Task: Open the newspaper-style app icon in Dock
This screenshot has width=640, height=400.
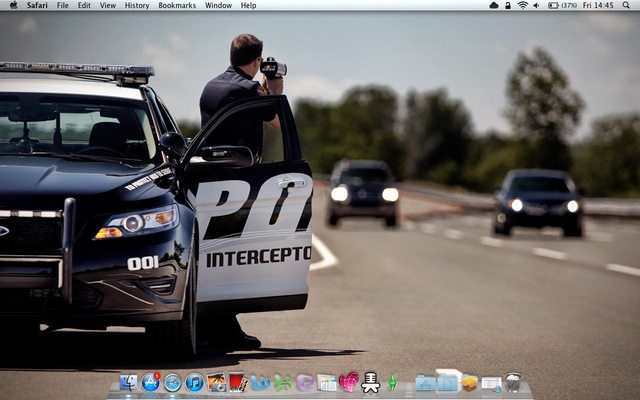Action: point(327,383)
